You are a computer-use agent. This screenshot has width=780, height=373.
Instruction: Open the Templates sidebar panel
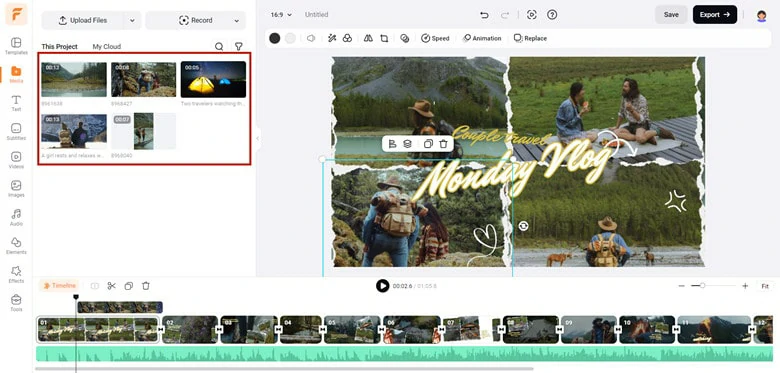point(16,46)
